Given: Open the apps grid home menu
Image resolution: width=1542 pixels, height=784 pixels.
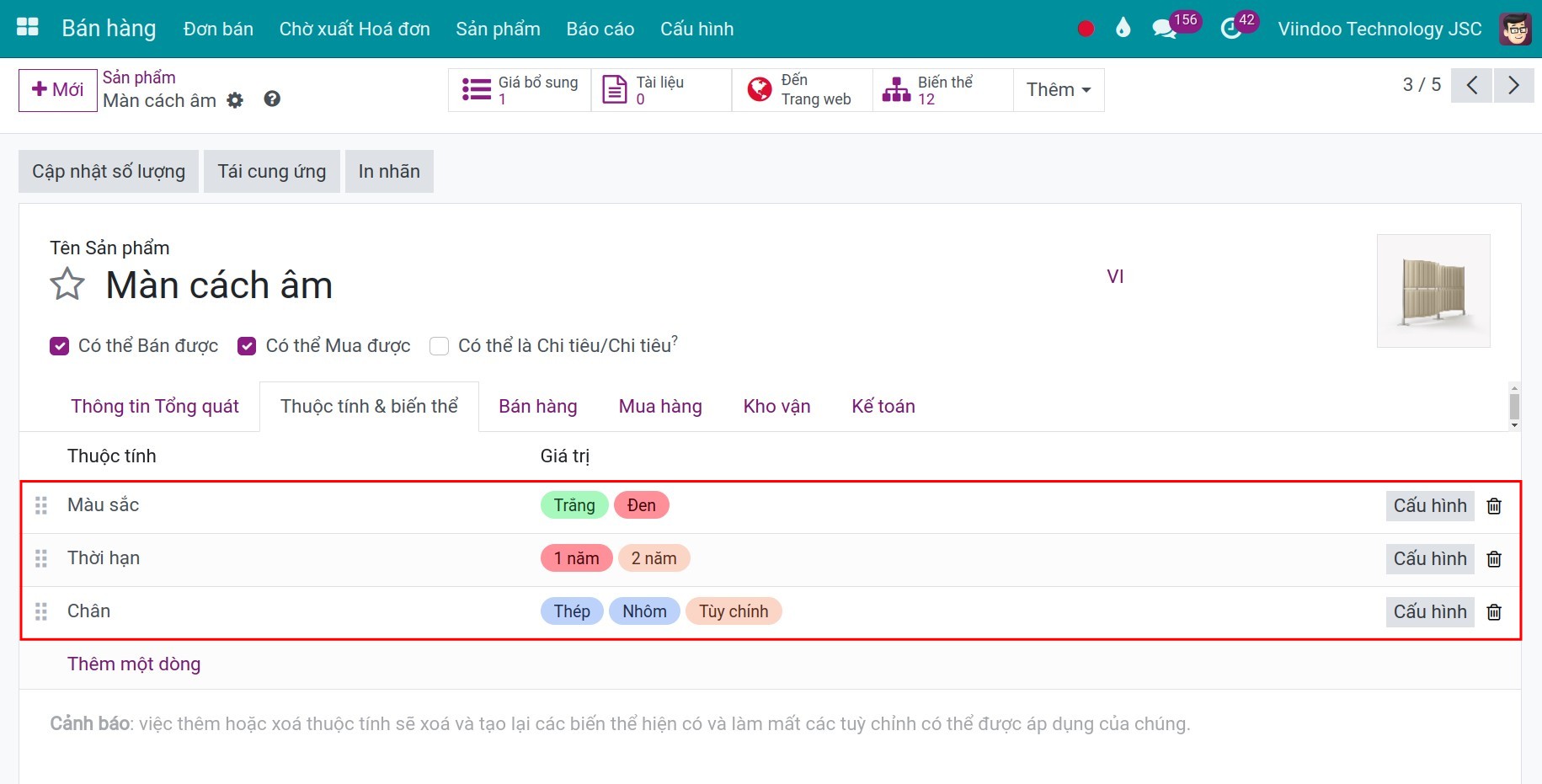Looking at the screenshot, I should [x=28, y=28].
